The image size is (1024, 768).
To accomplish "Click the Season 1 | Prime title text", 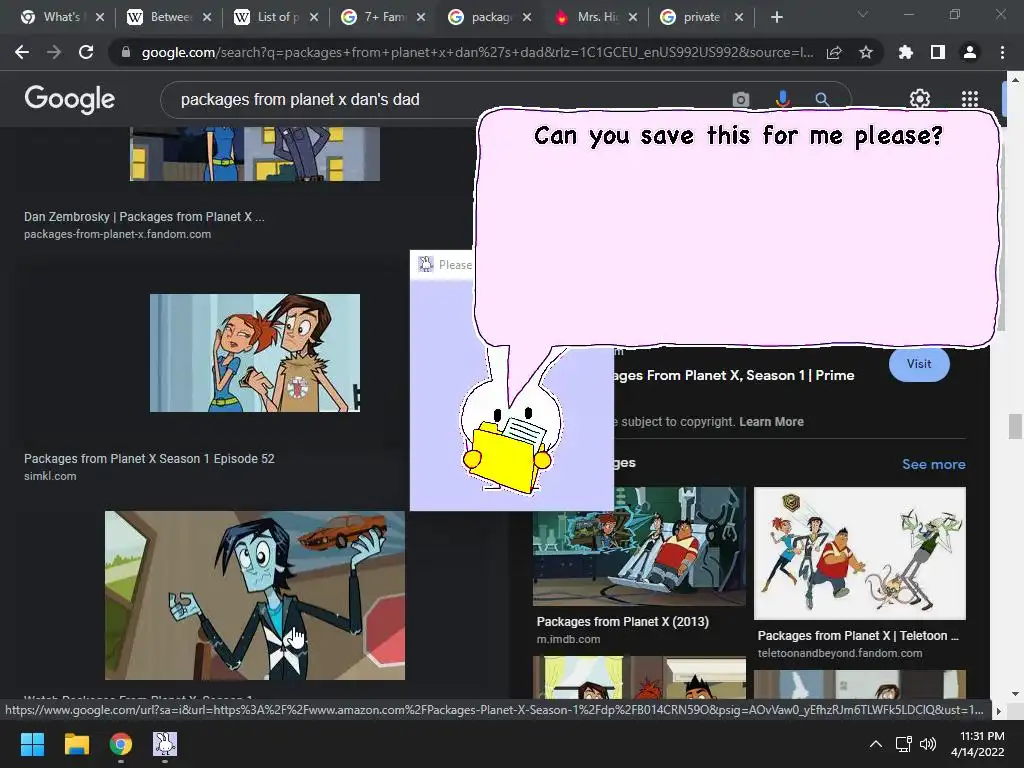I will (x=733, y=375).
